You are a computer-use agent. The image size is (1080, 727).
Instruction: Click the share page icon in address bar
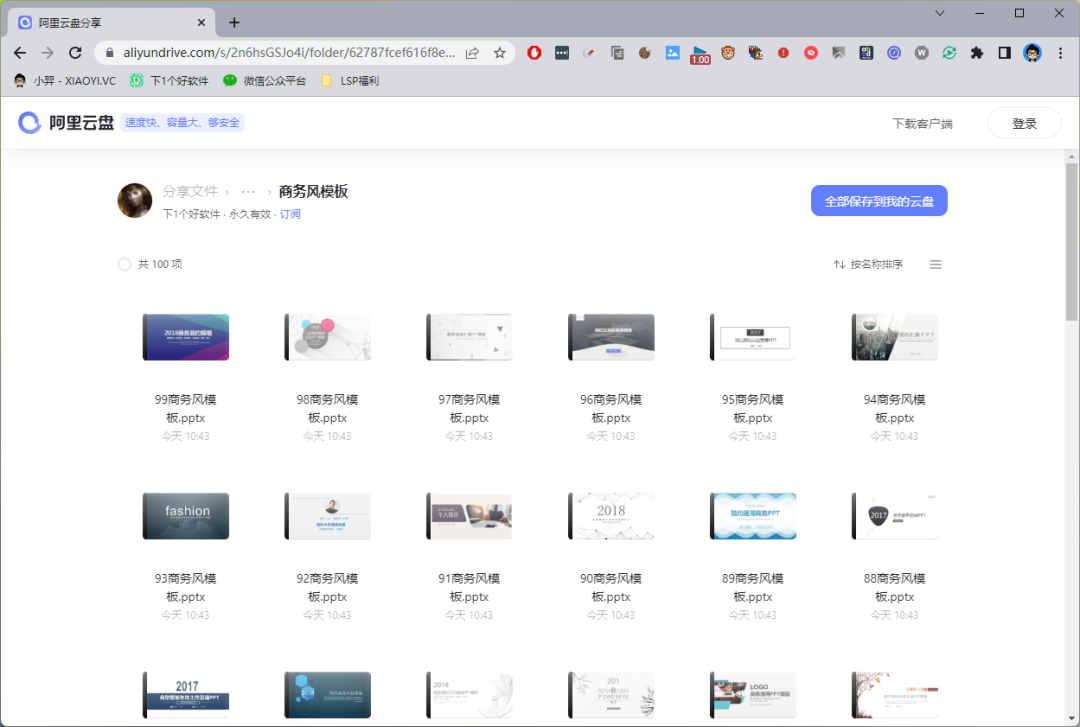point(472,53)
